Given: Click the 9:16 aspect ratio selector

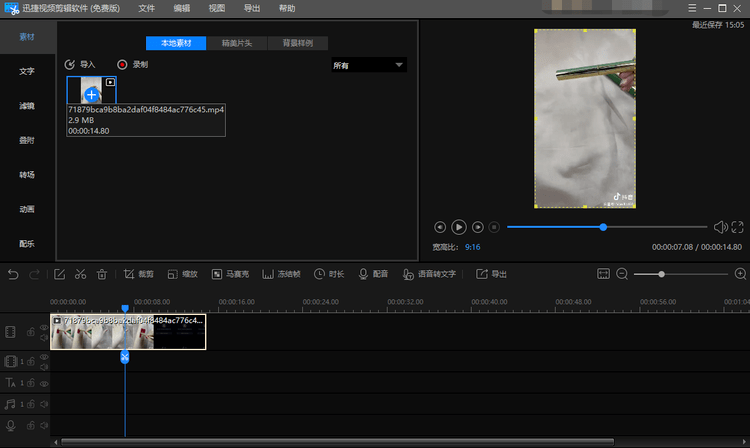Looking at the screenshot, I should point(472,246).
